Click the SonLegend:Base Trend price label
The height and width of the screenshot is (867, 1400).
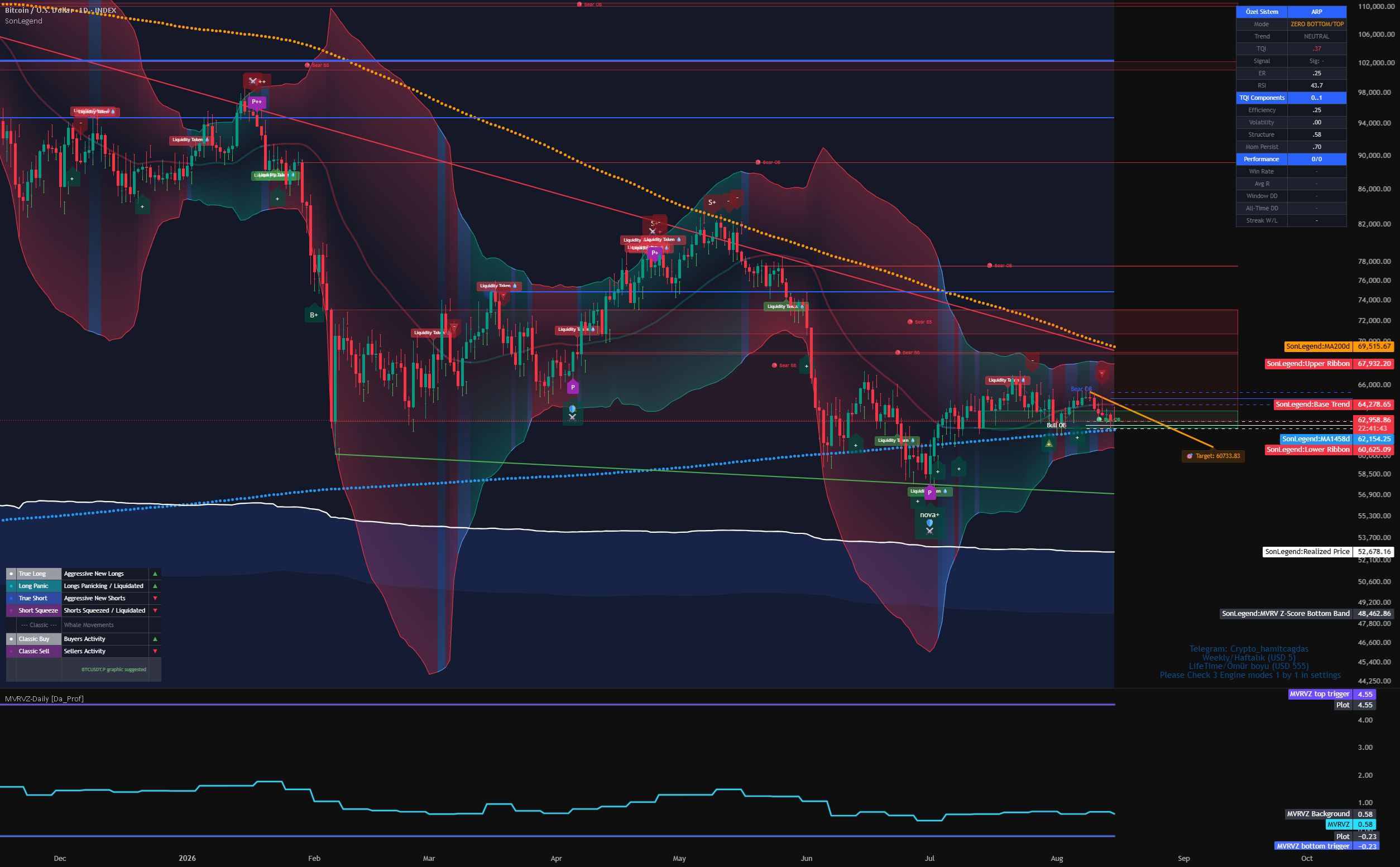[x=1312, y=404]
